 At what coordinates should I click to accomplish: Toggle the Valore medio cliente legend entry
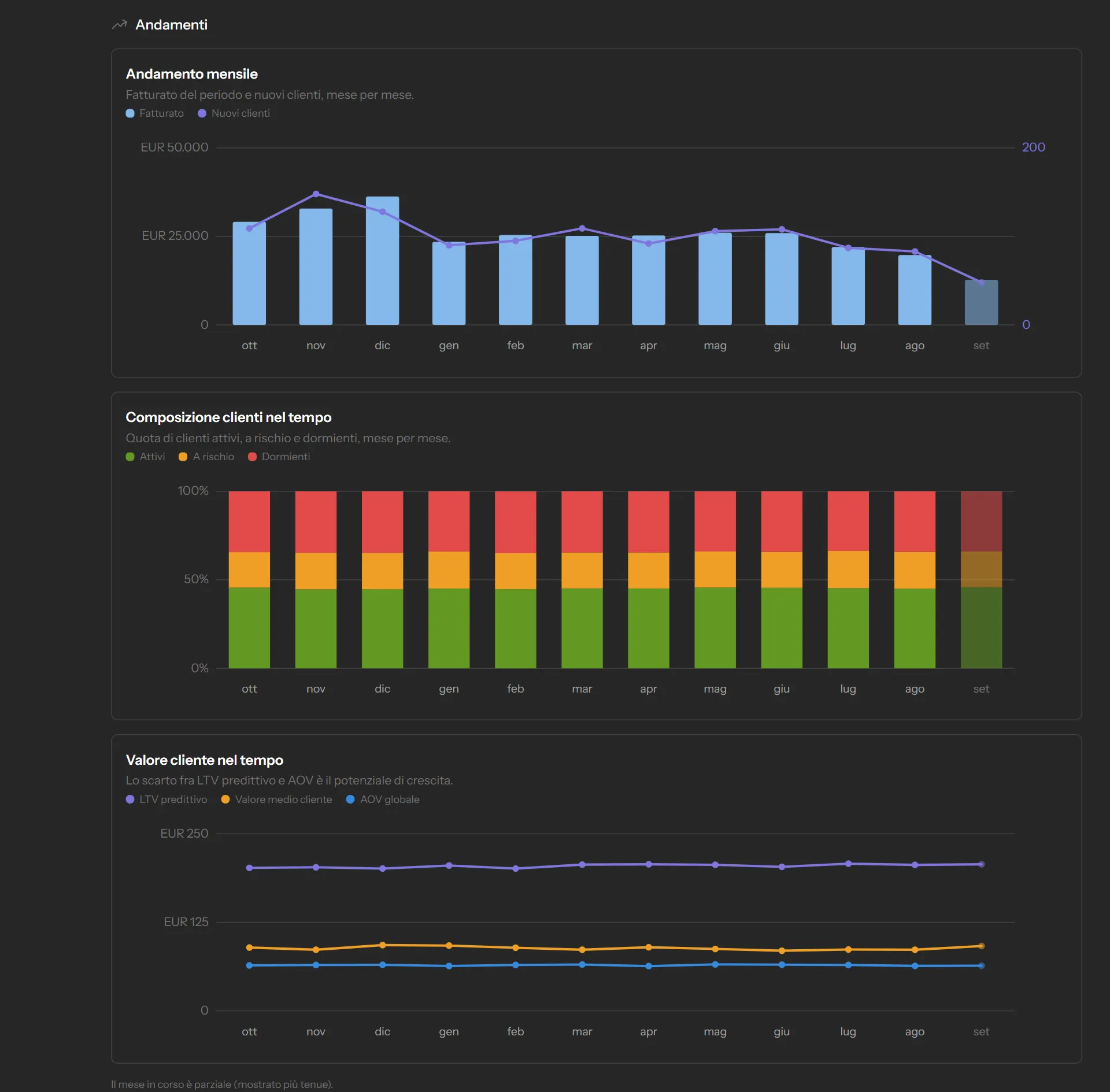(x=276, y=799)
